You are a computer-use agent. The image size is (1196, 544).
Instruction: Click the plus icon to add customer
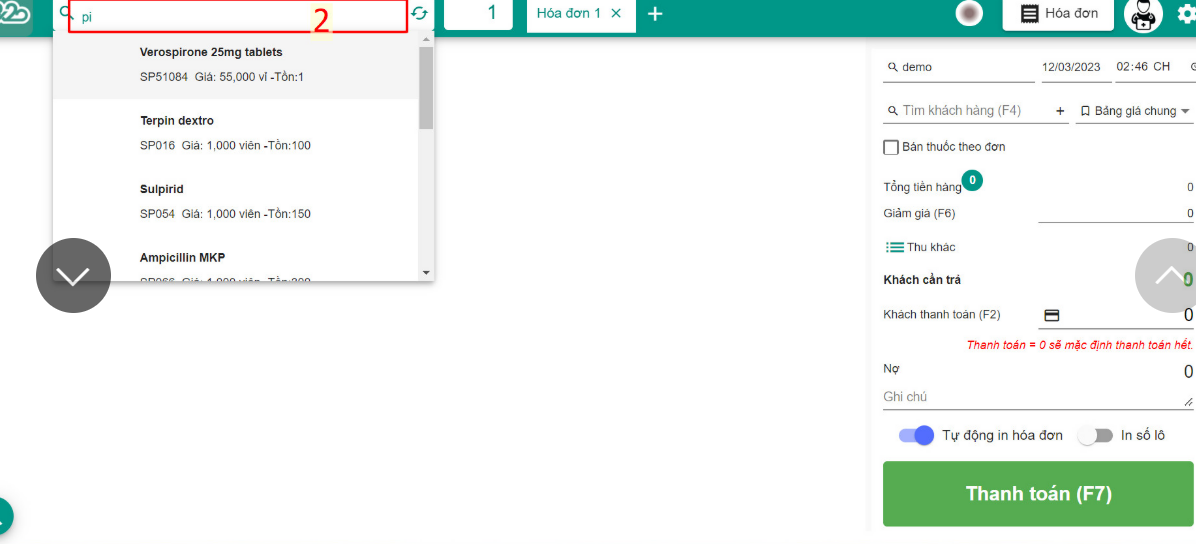(x=1060, y=111)
